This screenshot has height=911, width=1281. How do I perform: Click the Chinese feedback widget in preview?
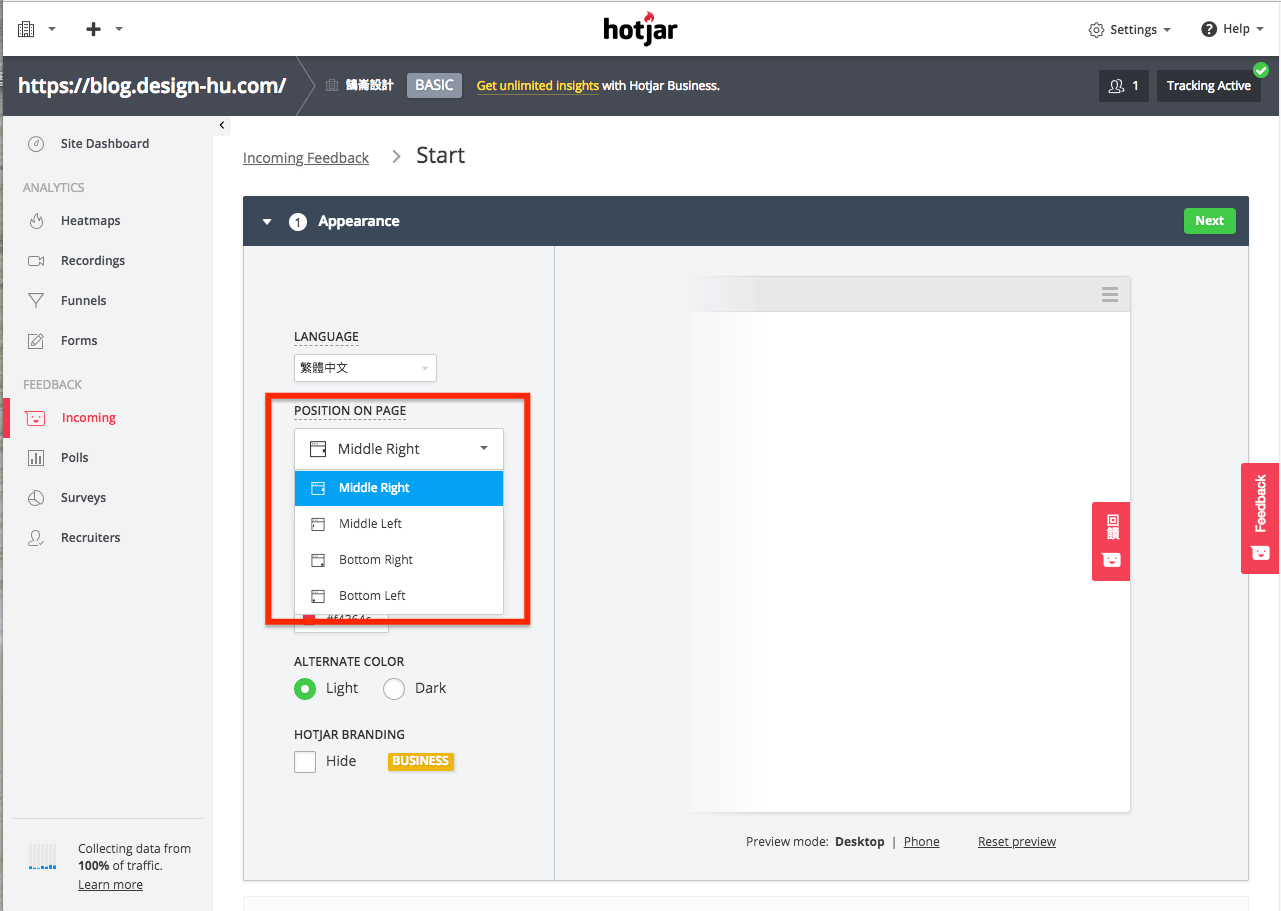pos(1111,541)
